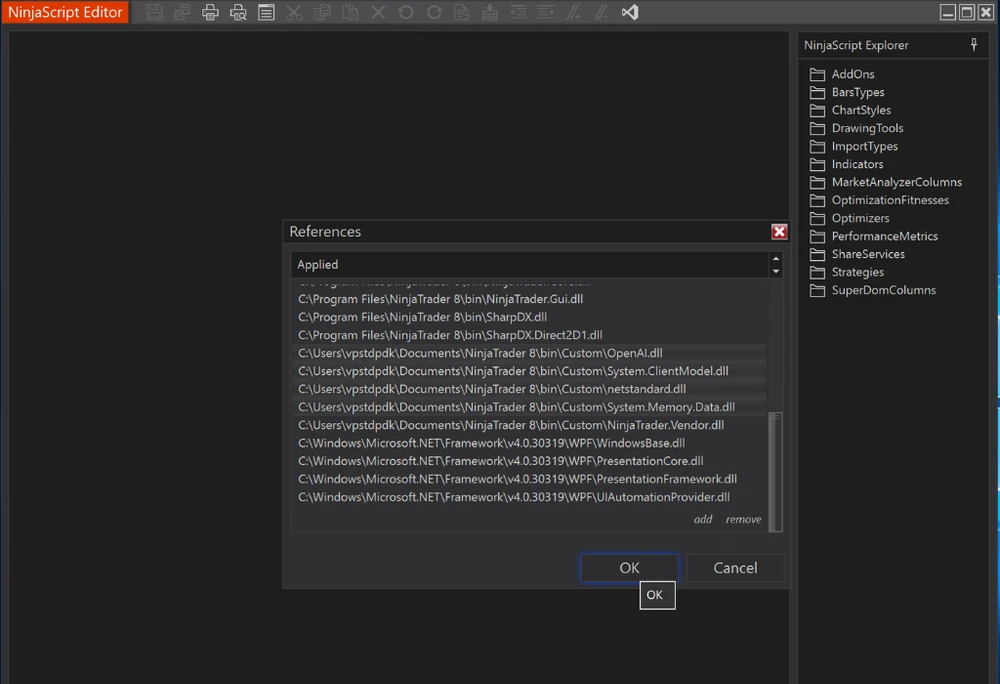
Task: Open the PerformanceMetrics folder
Action: click(x=874, y=236)
